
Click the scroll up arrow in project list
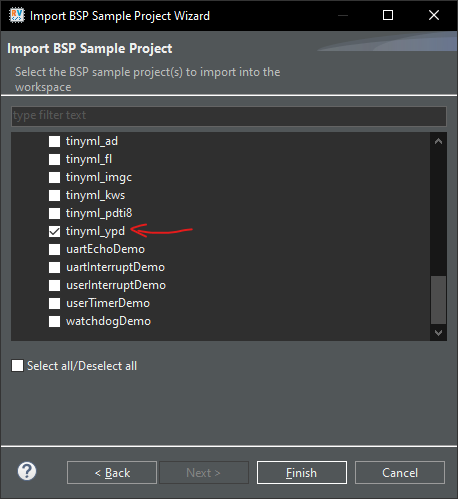[438, 141]
